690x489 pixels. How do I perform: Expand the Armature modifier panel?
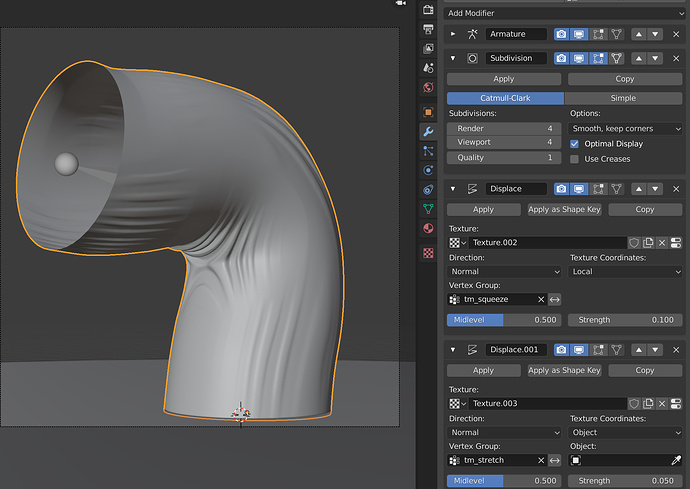[453, 34]
